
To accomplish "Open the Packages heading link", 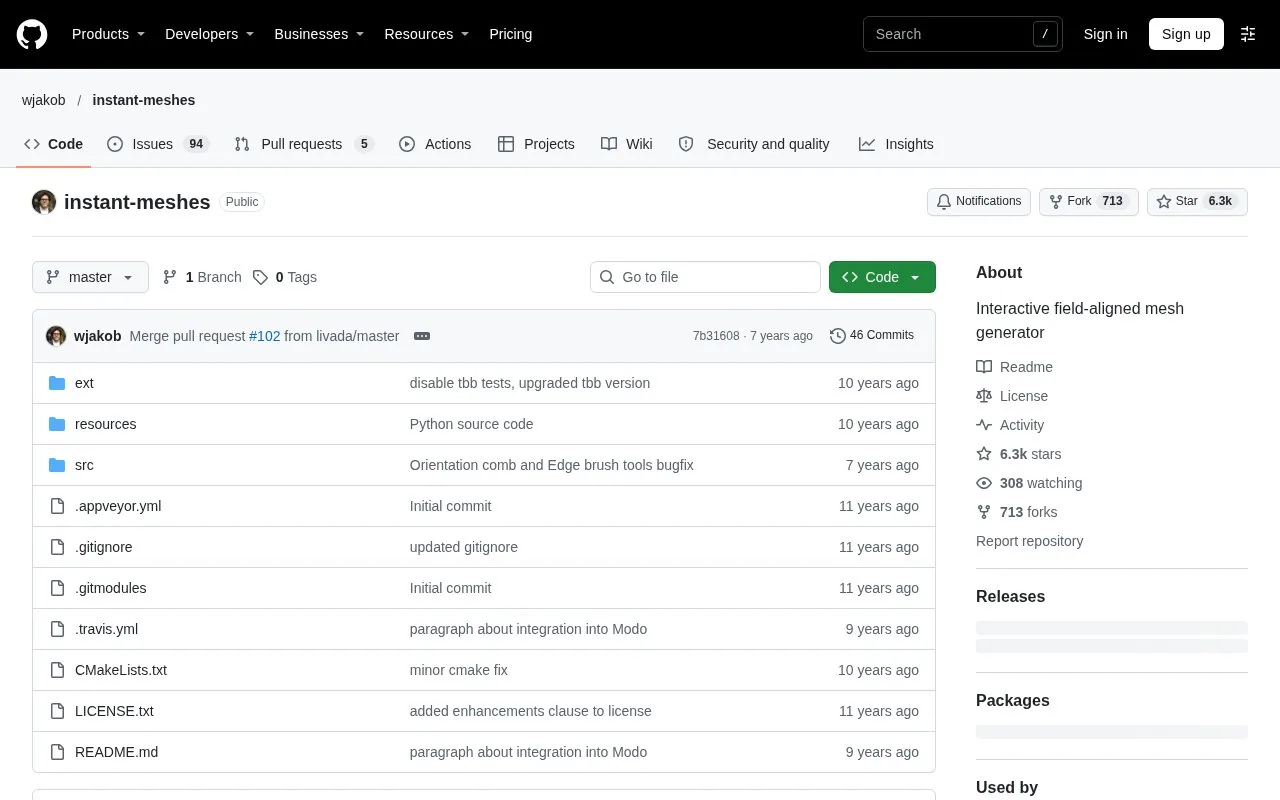I will click(1012, 700).
